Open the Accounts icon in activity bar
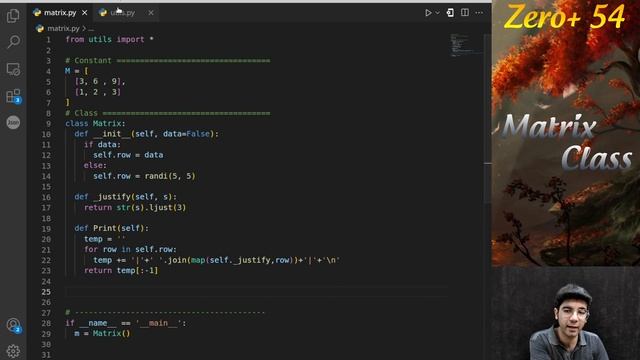Image resolution: width=640 pixels, height=360 pixels. pos(13,325)
